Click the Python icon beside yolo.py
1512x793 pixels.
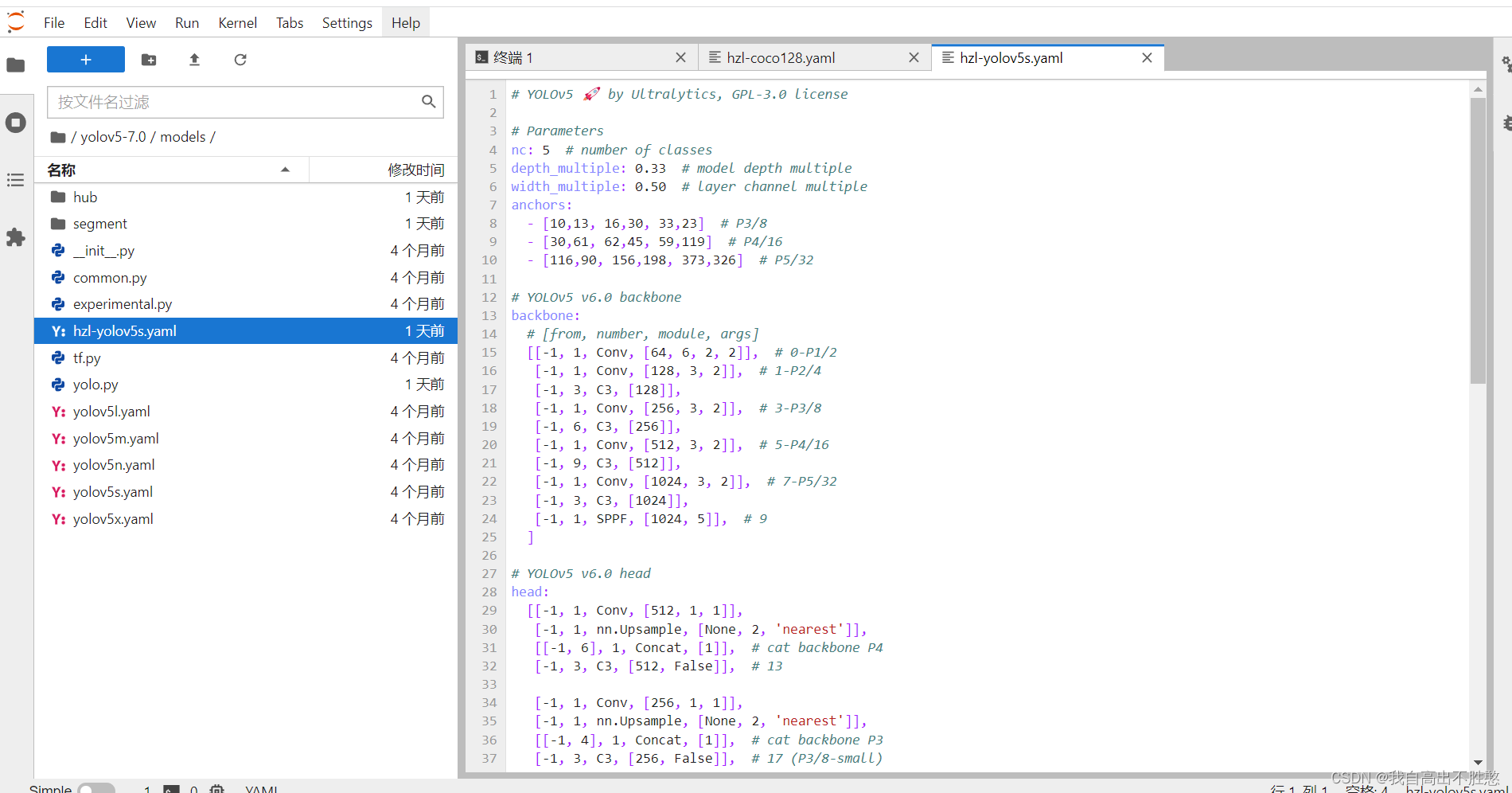pyautogui.click(x=58, y=385)
